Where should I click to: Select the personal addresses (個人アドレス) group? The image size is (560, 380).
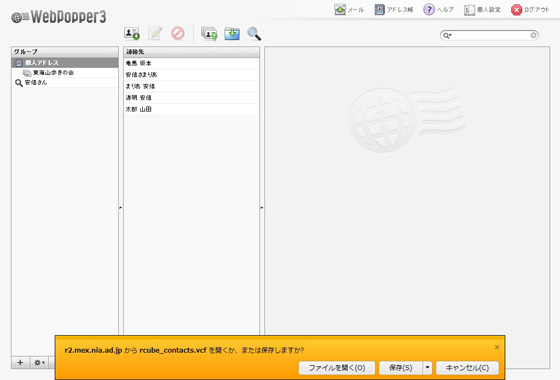pyautogui.click(x=65, y=62)
